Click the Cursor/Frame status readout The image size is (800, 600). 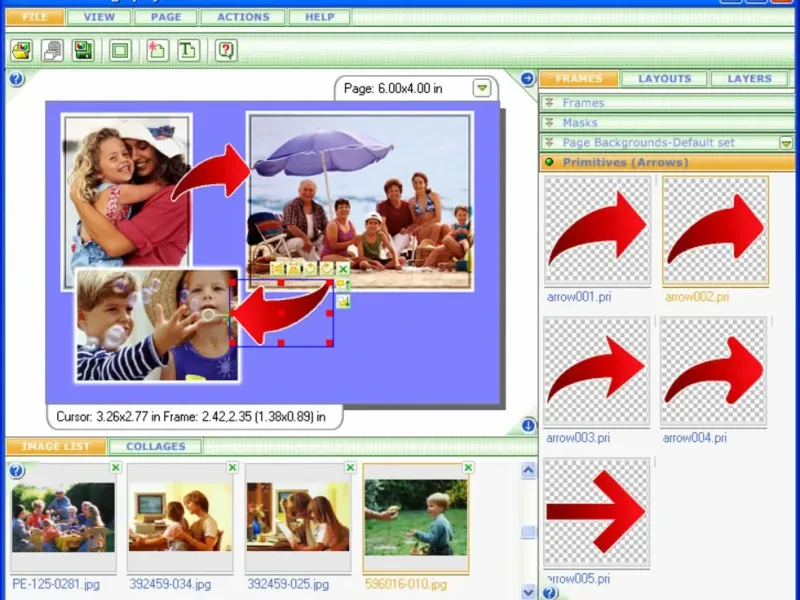pos(191,417)
